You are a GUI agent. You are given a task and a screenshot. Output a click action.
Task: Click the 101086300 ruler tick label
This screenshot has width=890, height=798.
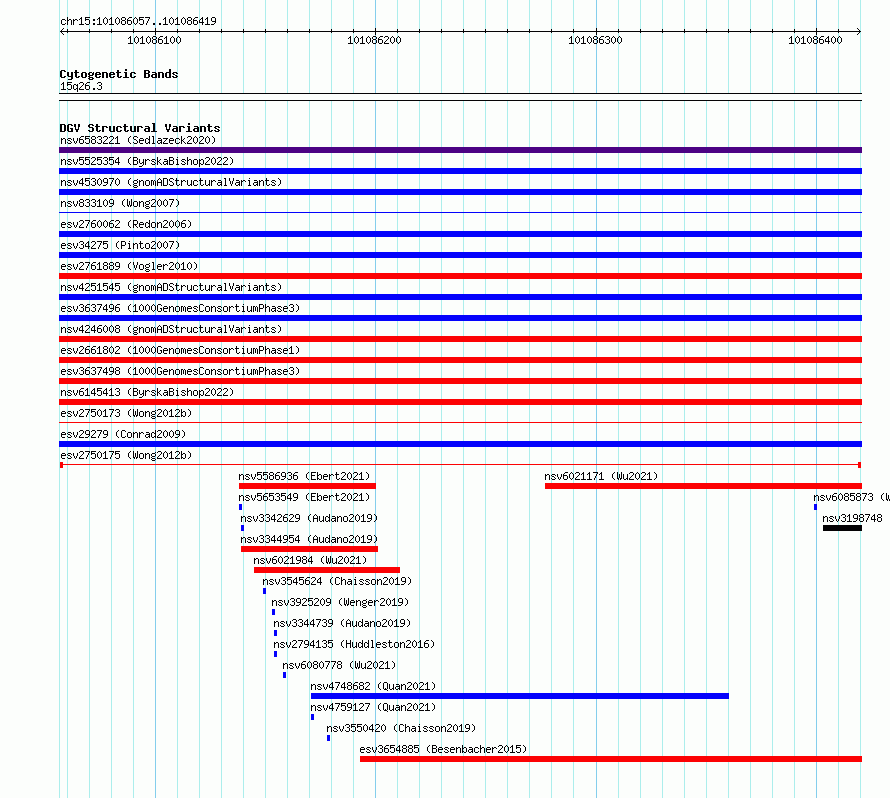[x=595, y=40]
